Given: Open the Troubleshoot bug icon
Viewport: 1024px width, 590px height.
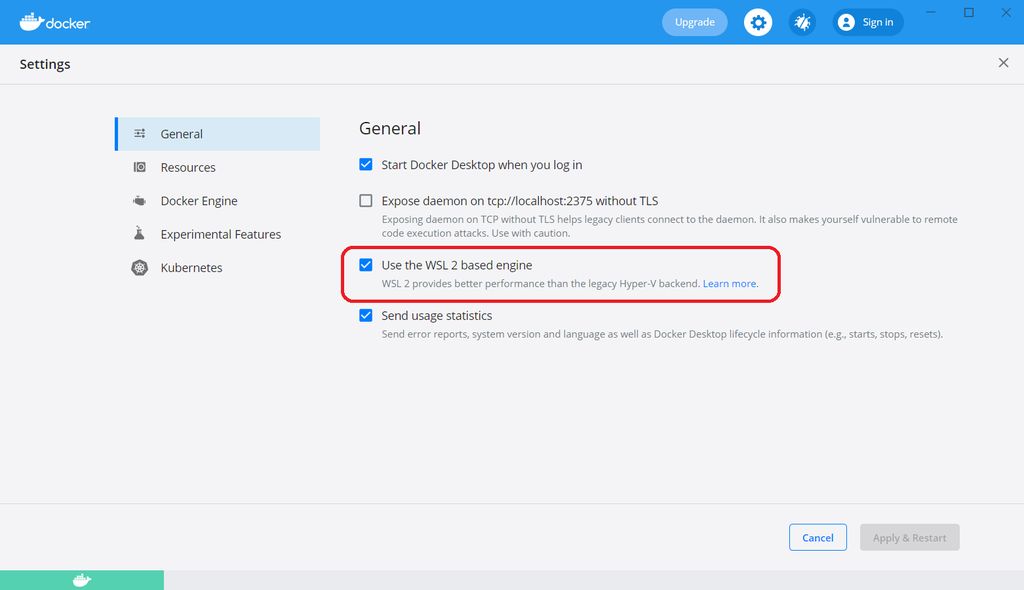Looking at the screenshot, I should [802, 22].
